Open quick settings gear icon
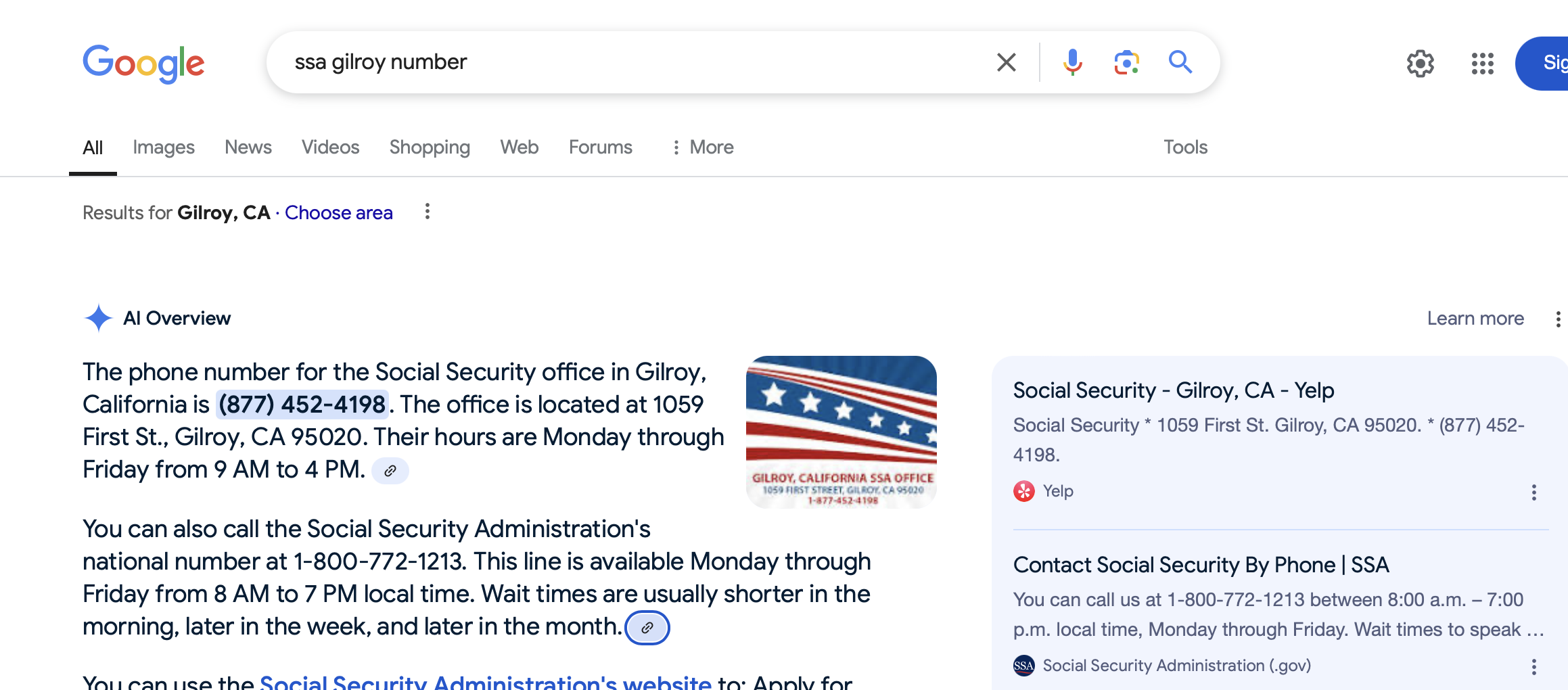Screen dimensions: 1568x690 1421,64
